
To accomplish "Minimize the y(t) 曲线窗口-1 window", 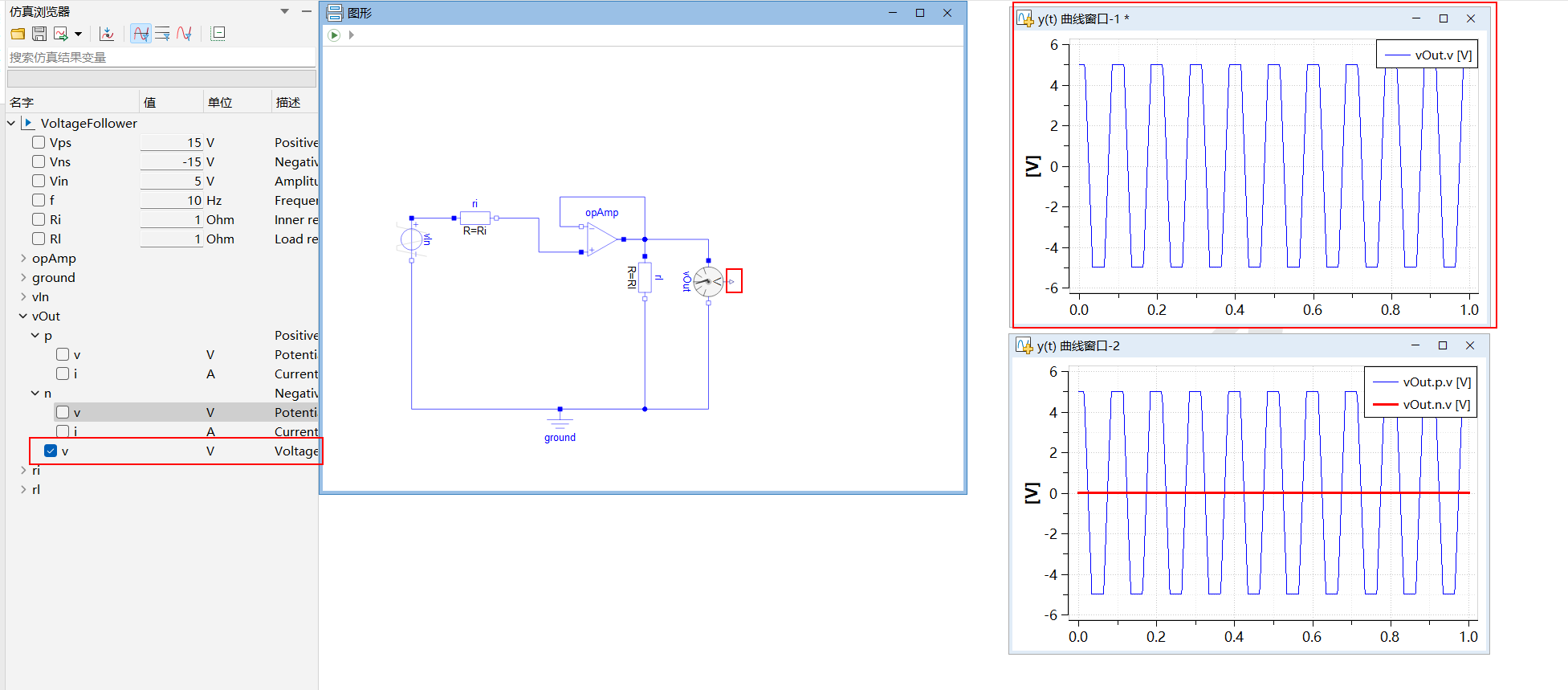I will (x=1416, y=18).
